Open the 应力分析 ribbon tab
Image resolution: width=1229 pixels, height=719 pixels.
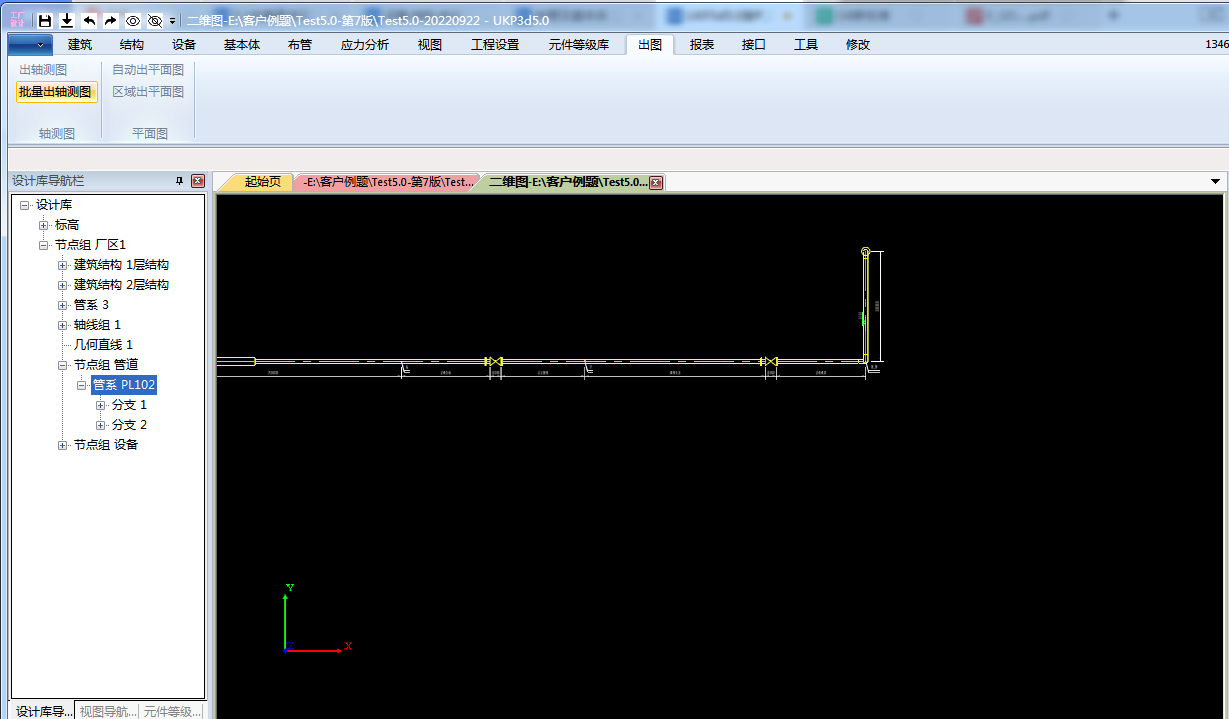point(365,44)
